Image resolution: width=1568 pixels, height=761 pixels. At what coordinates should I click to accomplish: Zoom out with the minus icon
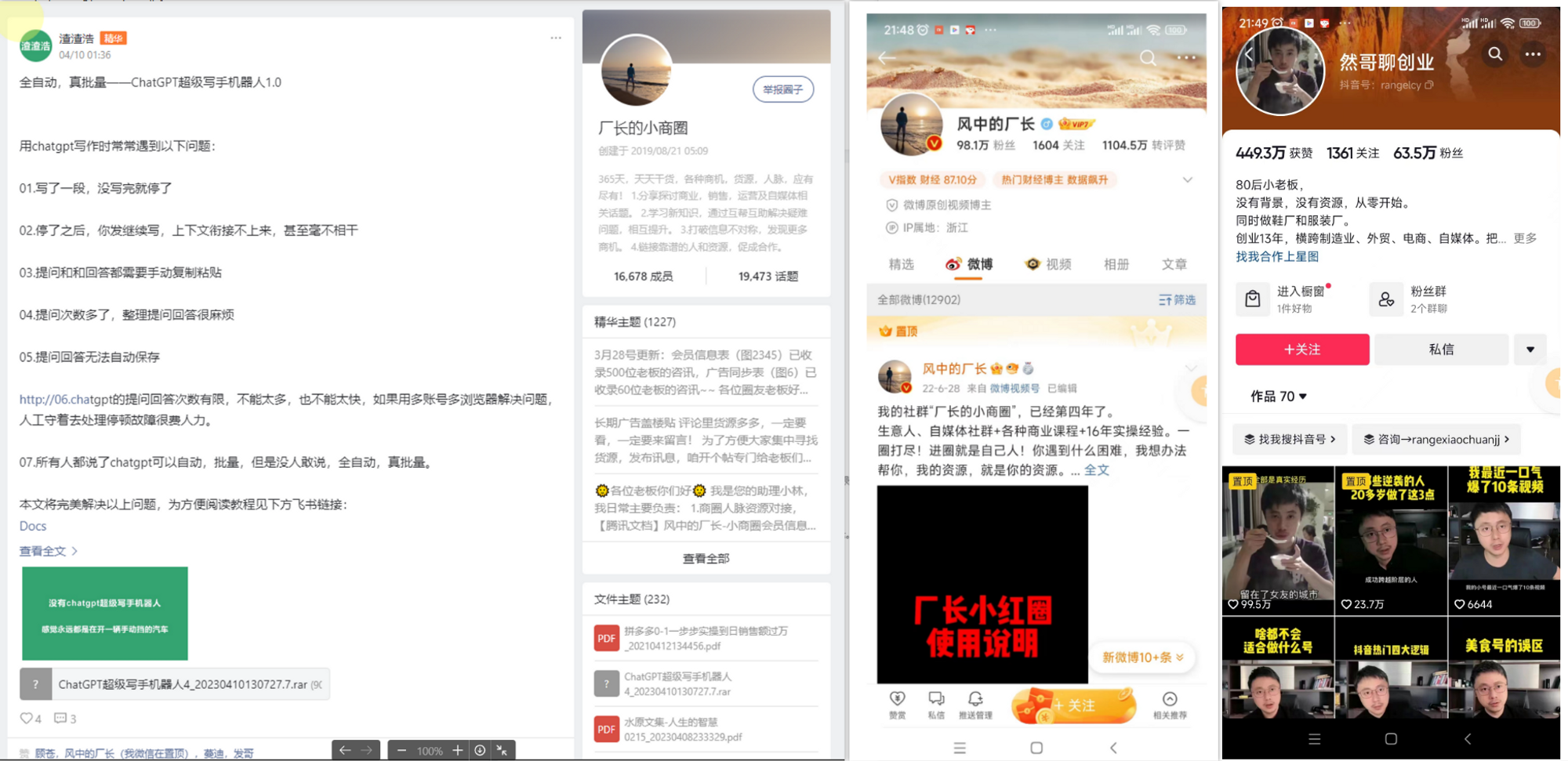tap(401, 750)
